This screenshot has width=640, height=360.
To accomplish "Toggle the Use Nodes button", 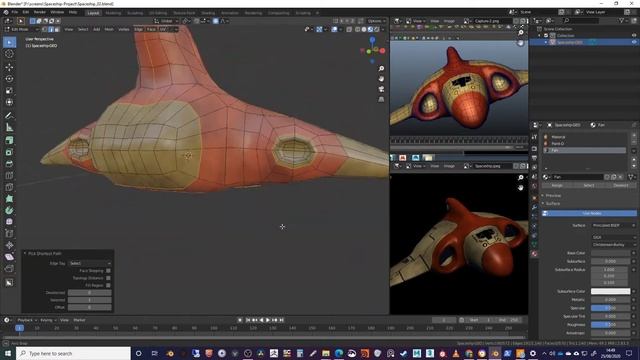I will pyautogui.click(x=589, y=213).
